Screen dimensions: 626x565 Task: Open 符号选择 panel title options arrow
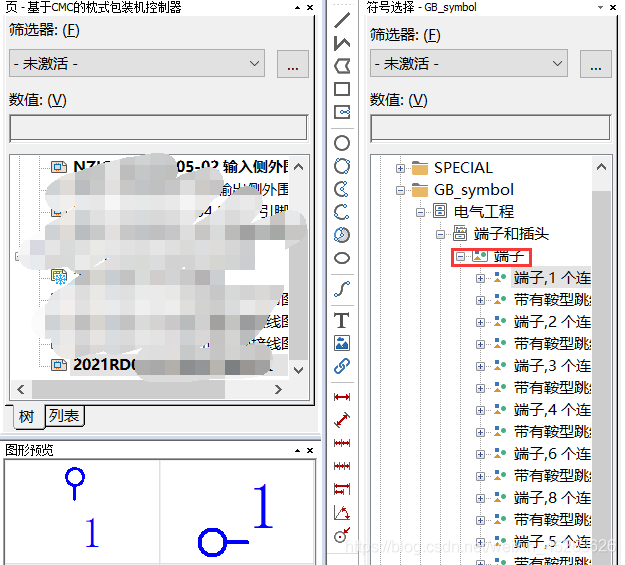(x=600, y=8)
